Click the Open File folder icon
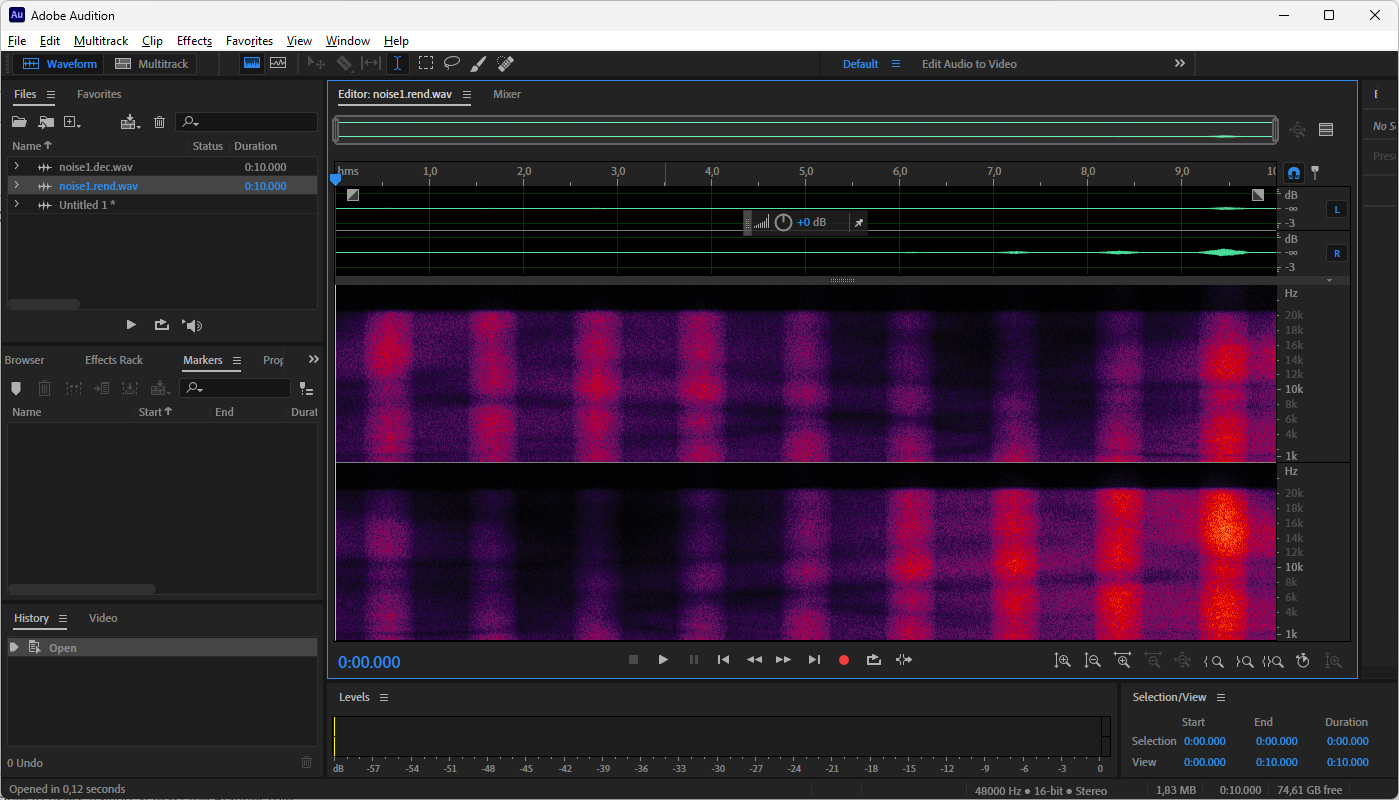Image resolution: width=1399 pixels, height=800 pixels. click(x=19, y=122)
